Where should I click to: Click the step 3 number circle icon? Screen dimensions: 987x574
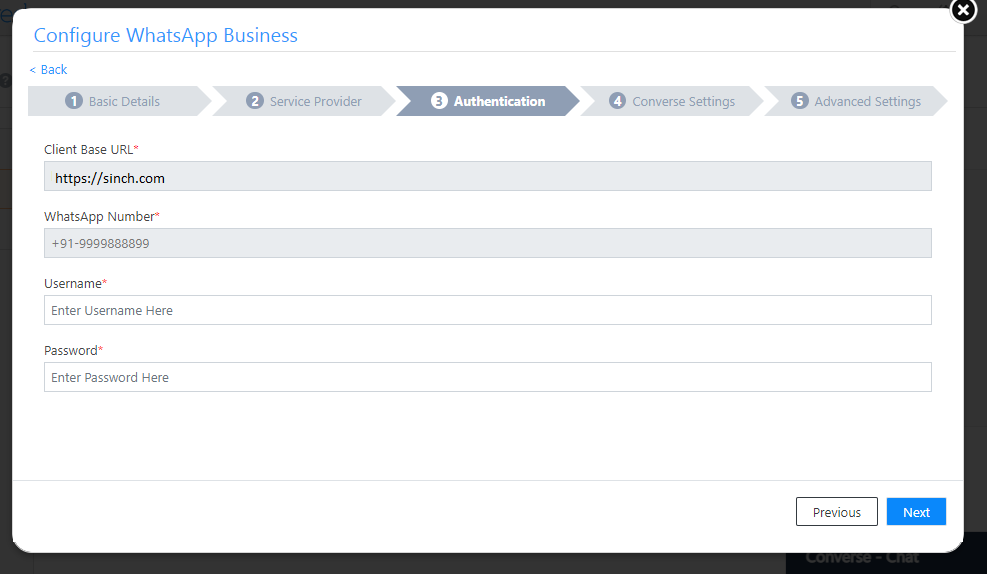(439, 101)
